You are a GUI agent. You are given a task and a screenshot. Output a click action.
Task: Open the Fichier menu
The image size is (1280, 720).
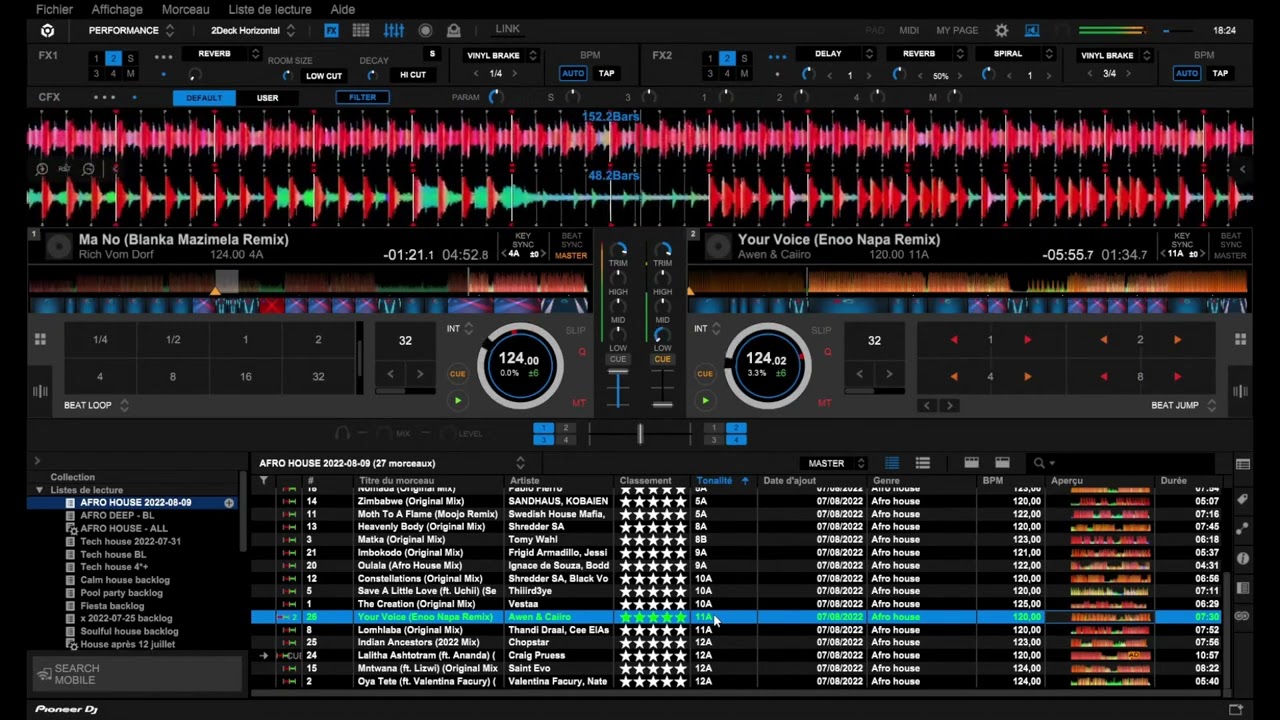pos(54,9)
